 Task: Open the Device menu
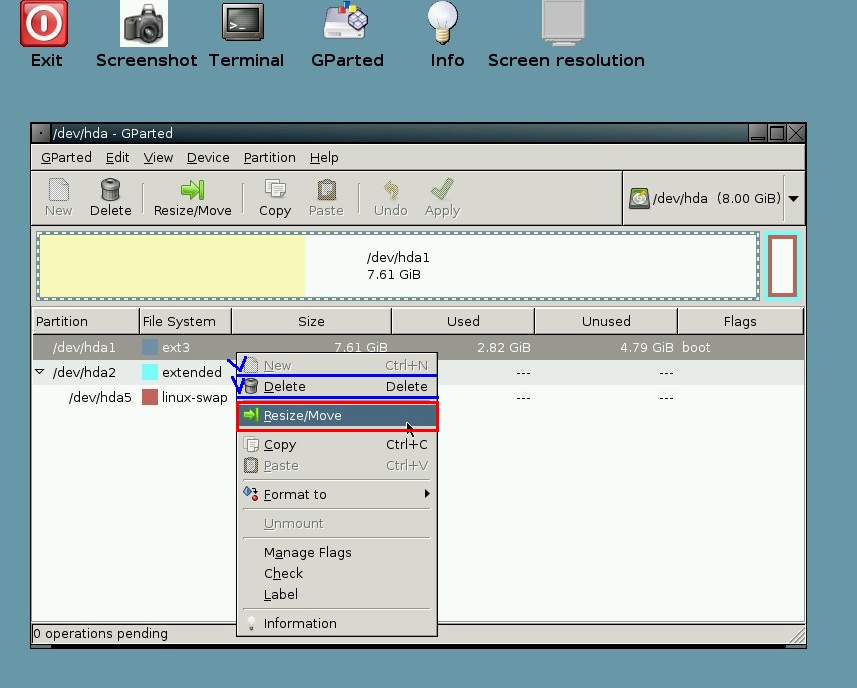208,157
